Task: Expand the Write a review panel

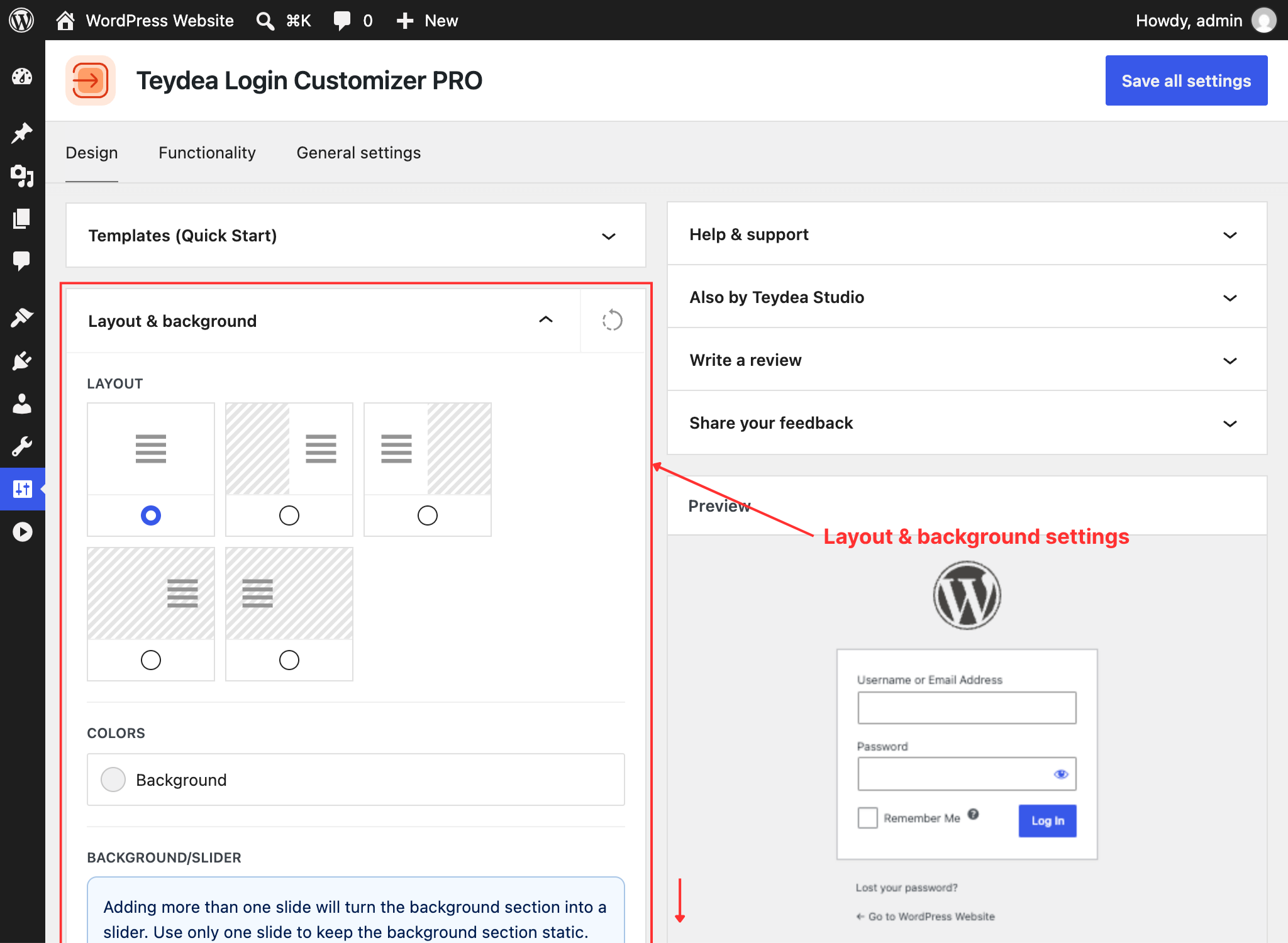Action: click(x=967, y=360)
